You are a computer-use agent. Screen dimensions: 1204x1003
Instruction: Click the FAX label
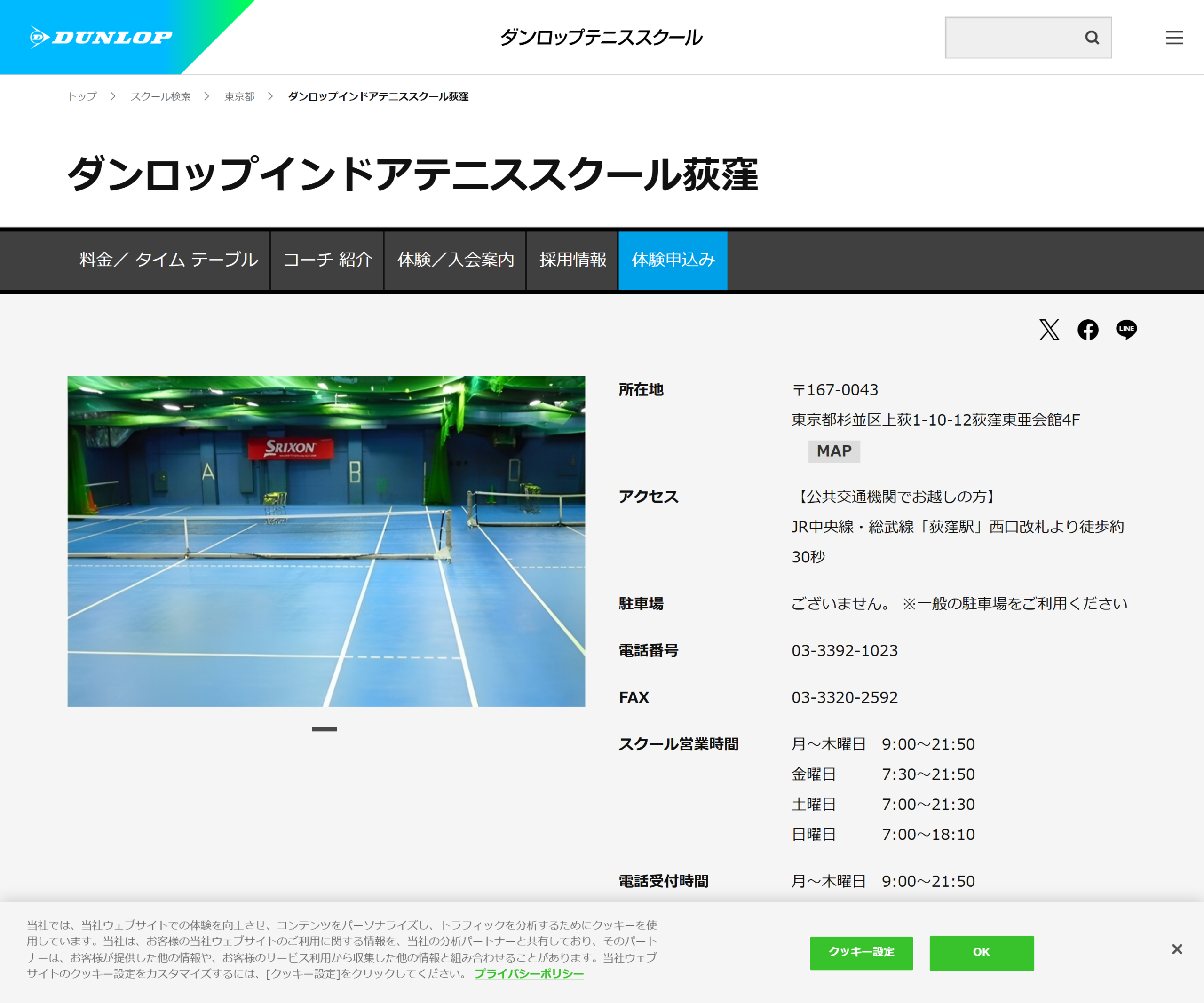[x=634, y=697]
